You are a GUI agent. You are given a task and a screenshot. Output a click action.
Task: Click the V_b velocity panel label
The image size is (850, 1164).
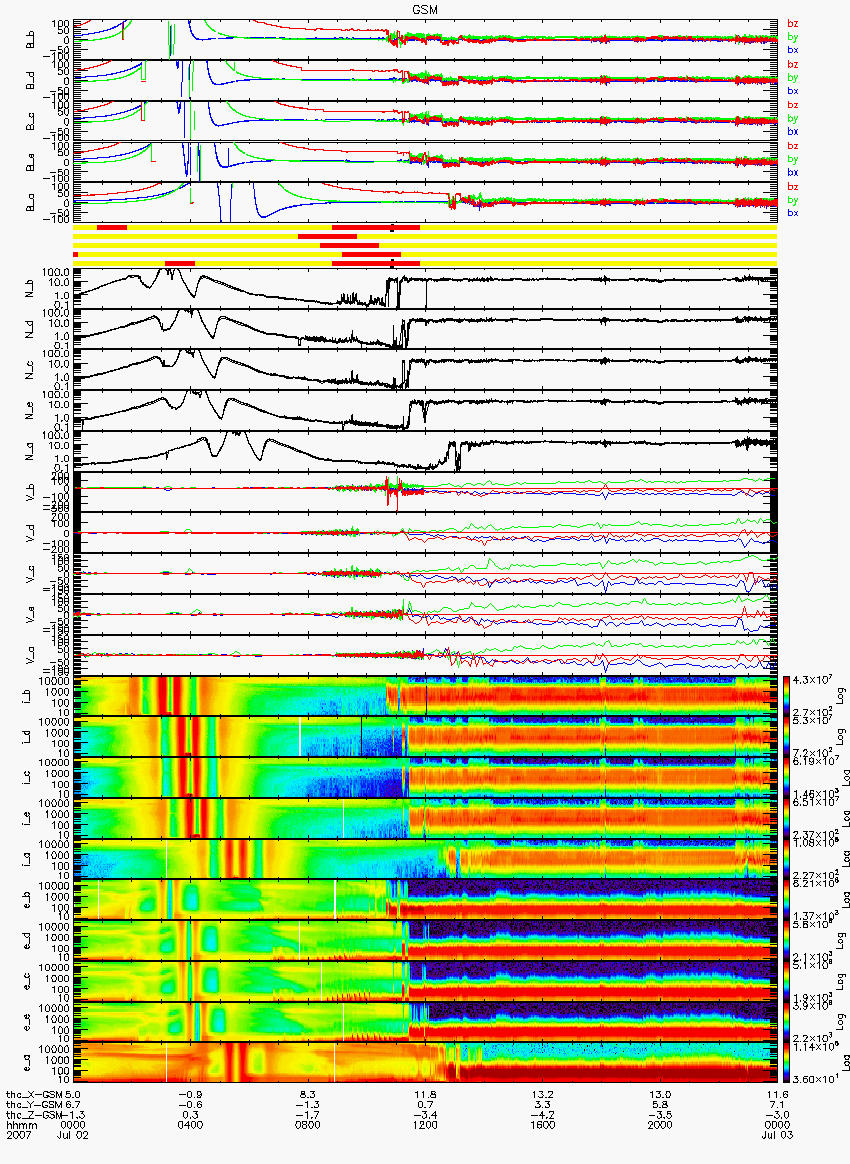click(31, 491)
